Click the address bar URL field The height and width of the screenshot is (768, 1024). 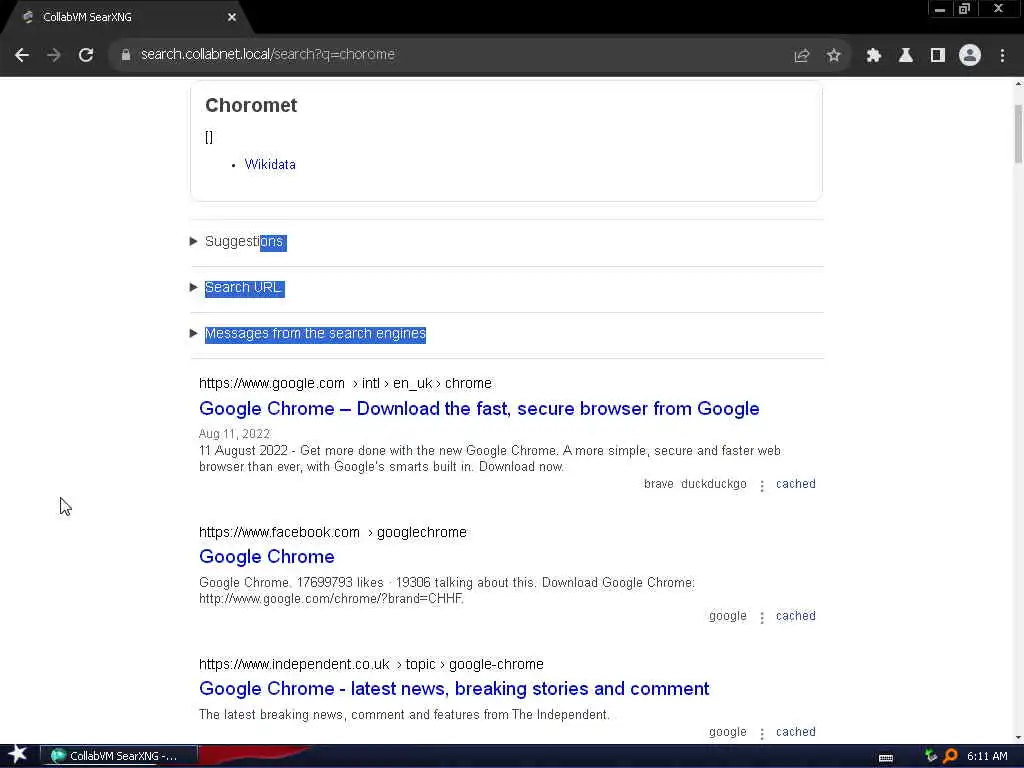click(451, 55)
